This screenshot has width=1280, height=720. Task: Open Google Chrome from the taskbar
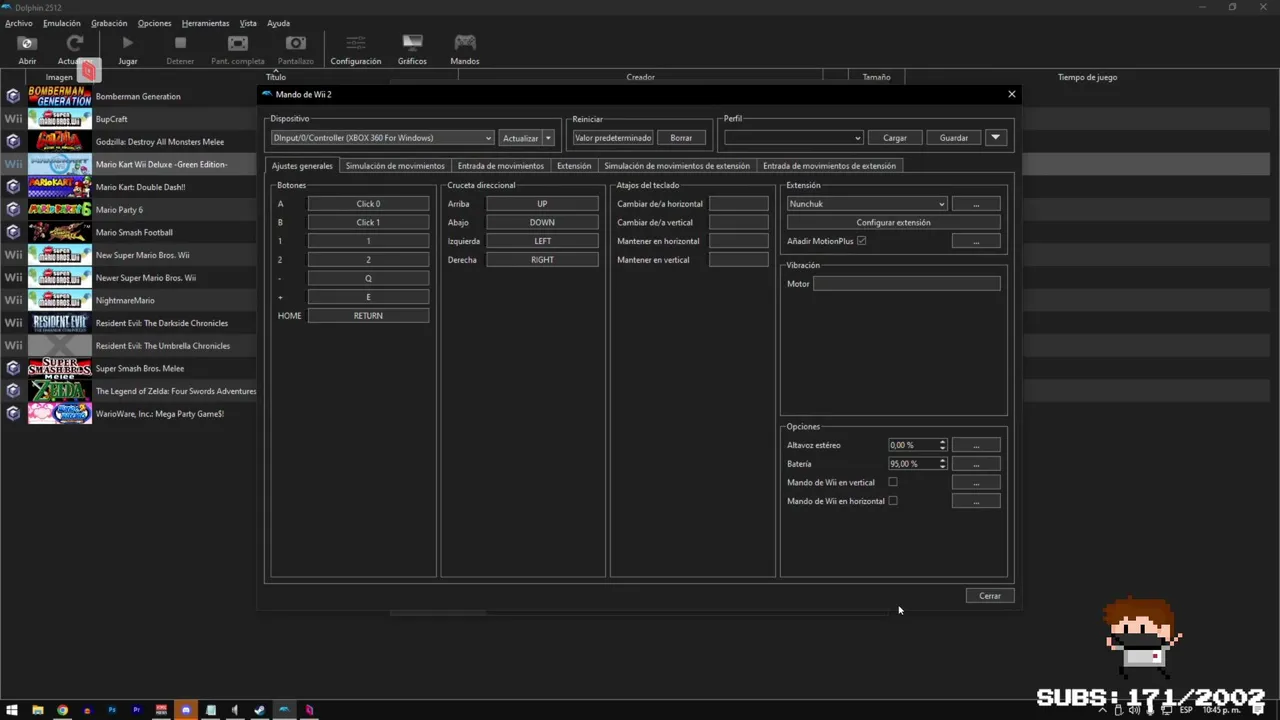pyautogui.click(x=62, y=710)
